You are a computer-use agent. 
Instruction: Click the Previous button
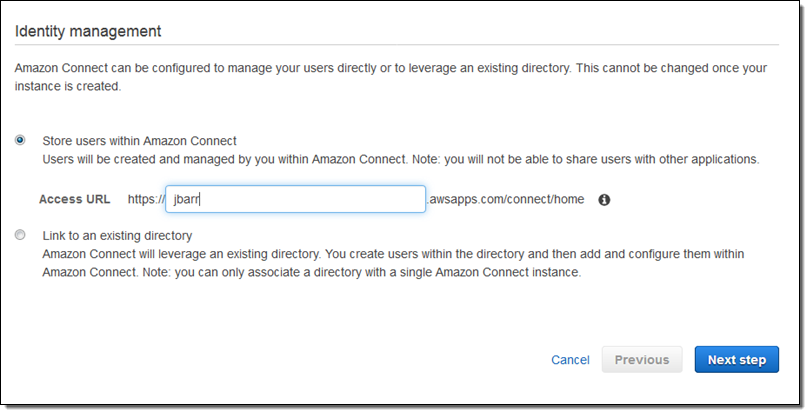(642, 360)
